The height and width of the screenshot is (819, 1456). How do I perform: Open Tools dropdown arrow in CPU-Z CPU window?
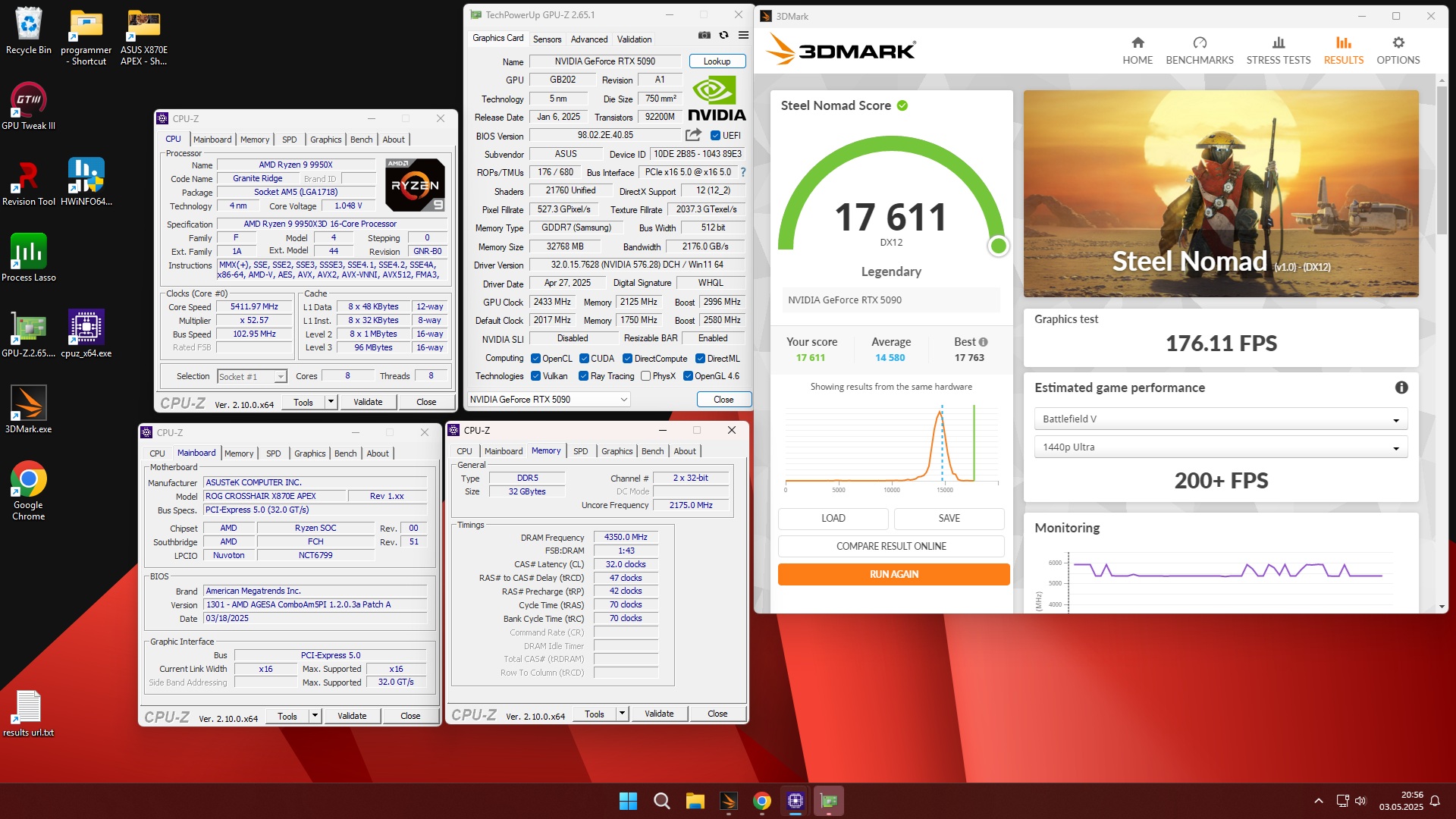(x=331, y=402)
